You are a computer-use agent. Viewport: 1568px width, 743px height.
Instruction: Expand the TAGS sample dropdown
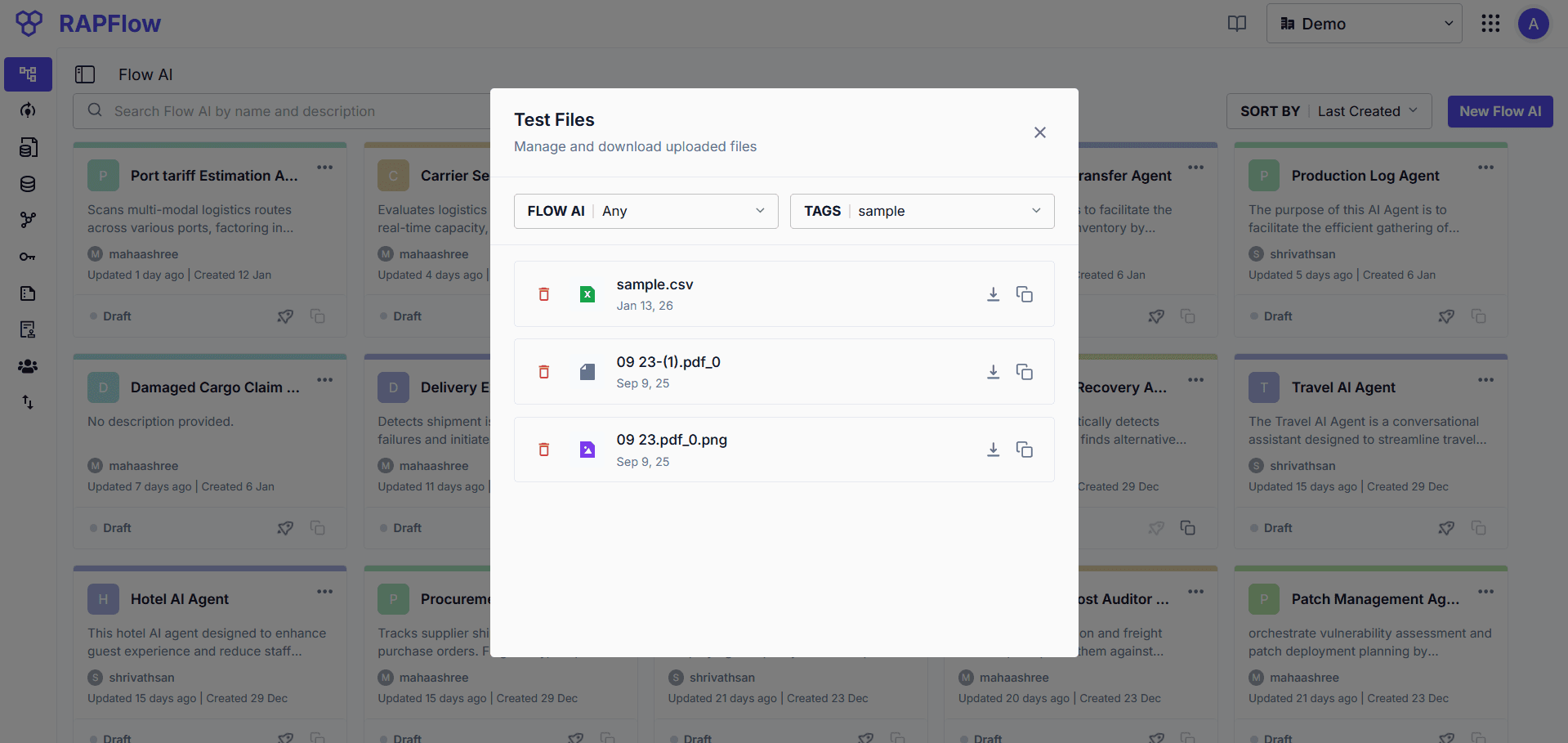point(922,211)
